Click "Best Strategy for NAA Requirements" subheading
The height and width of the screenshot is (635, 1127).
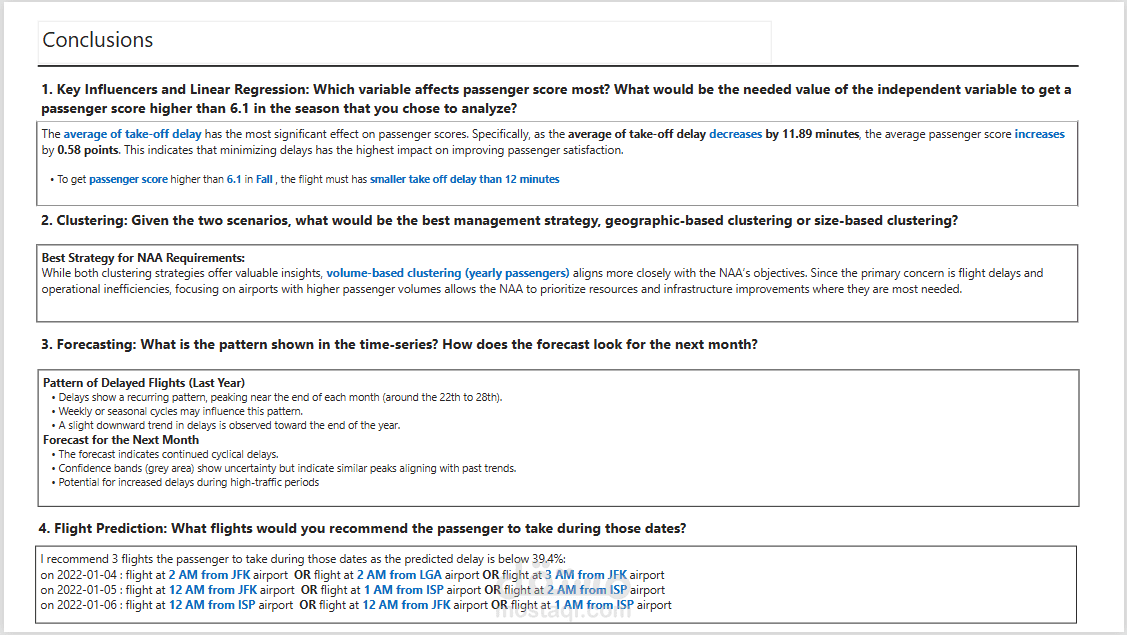[143, 258]
